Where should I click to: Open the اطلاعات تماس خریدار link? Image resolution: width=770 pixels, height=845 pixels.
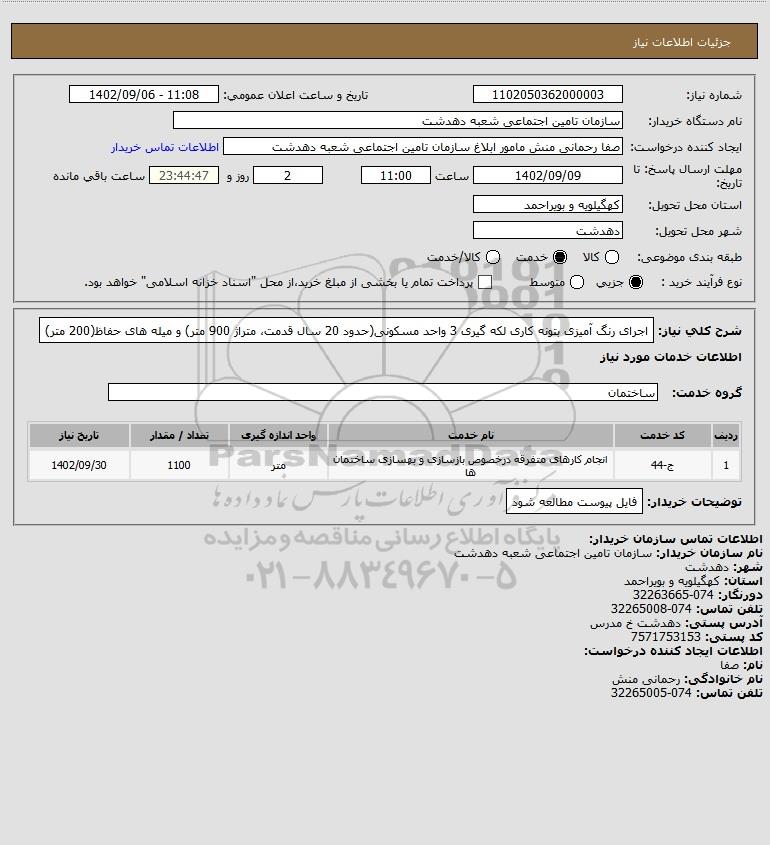tap(165, 147)
